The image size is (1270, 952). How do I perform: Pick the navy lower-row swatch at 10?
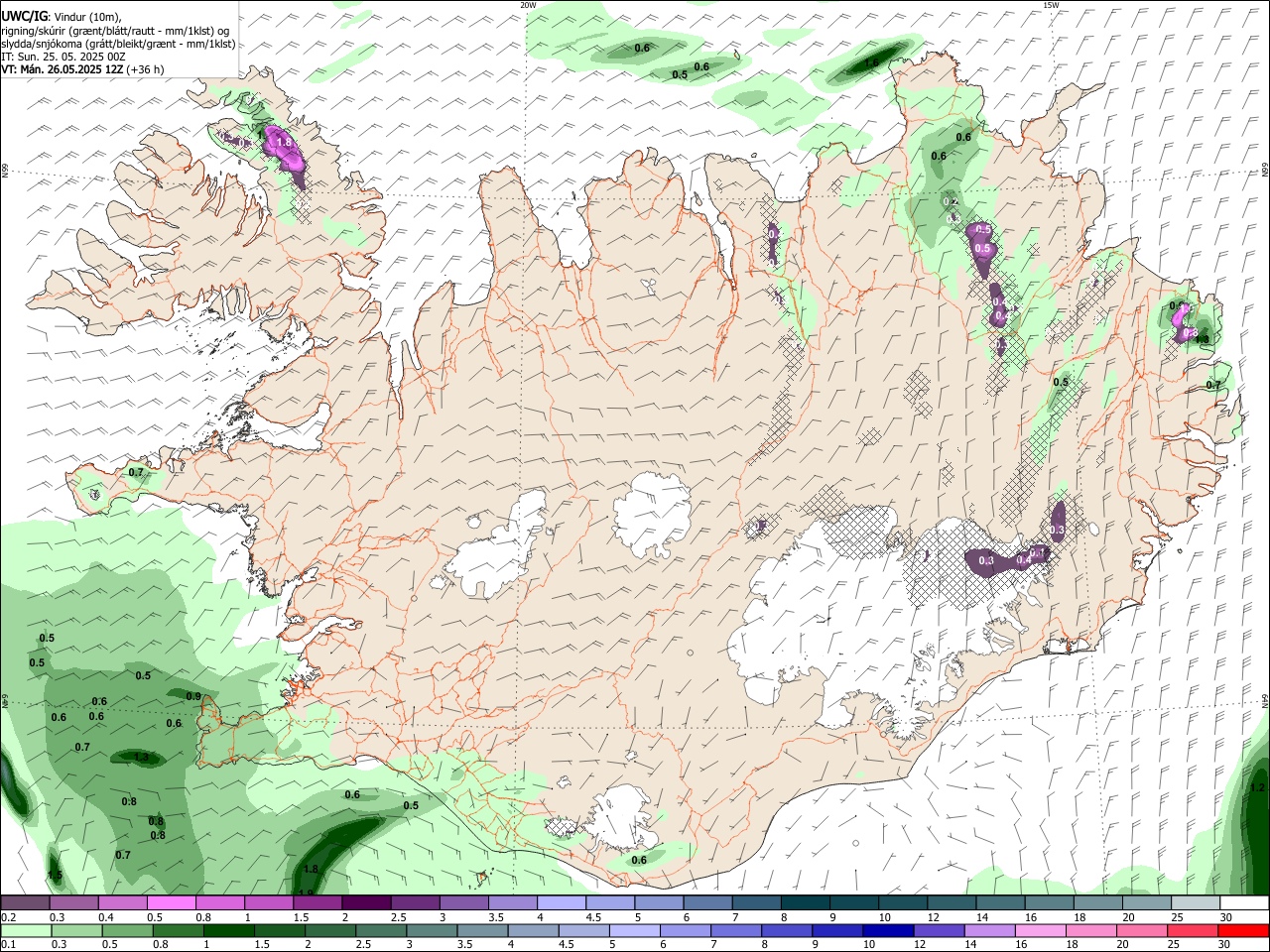pyautogui.click(x=886, y=930)
